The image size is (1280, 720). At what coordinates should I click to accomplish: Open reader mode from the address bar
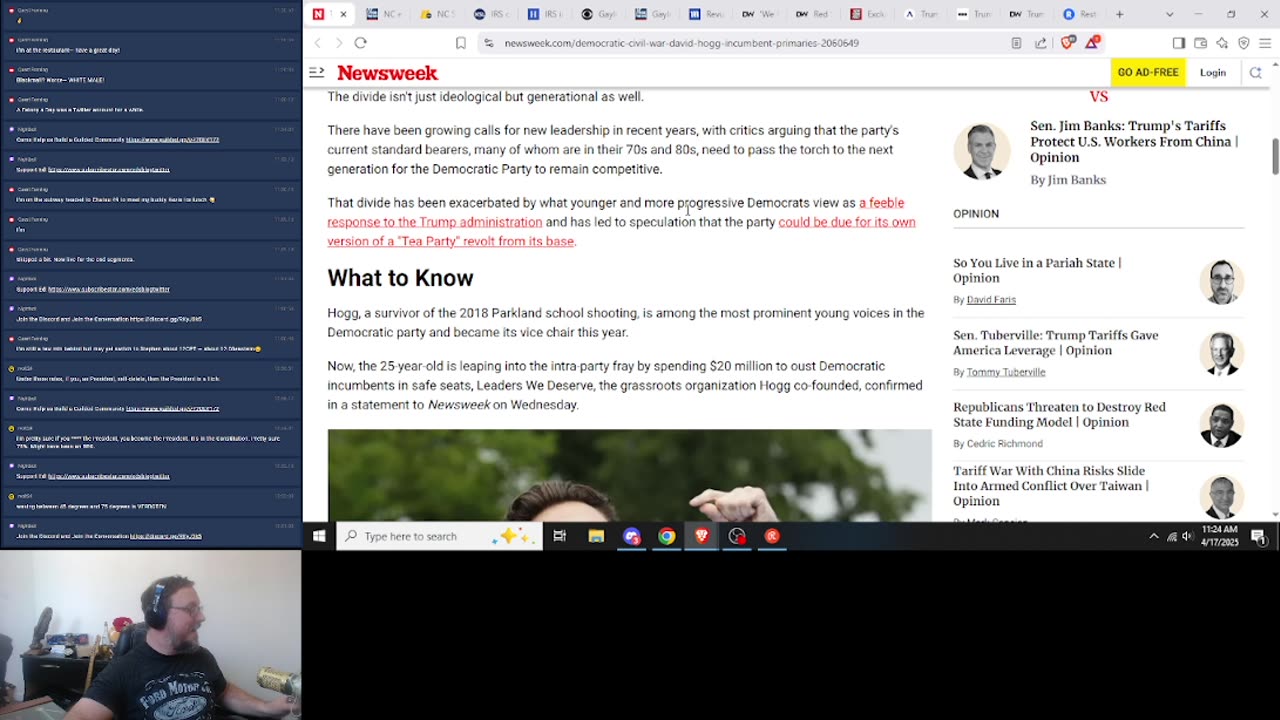[1016, 43]
